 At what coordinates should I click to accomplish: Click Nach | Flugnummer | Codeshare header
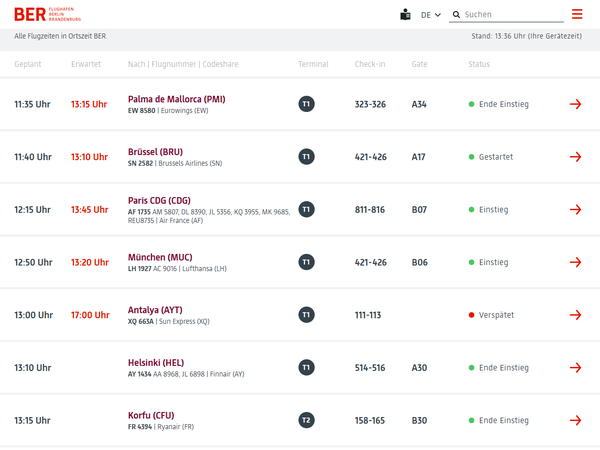183,64
